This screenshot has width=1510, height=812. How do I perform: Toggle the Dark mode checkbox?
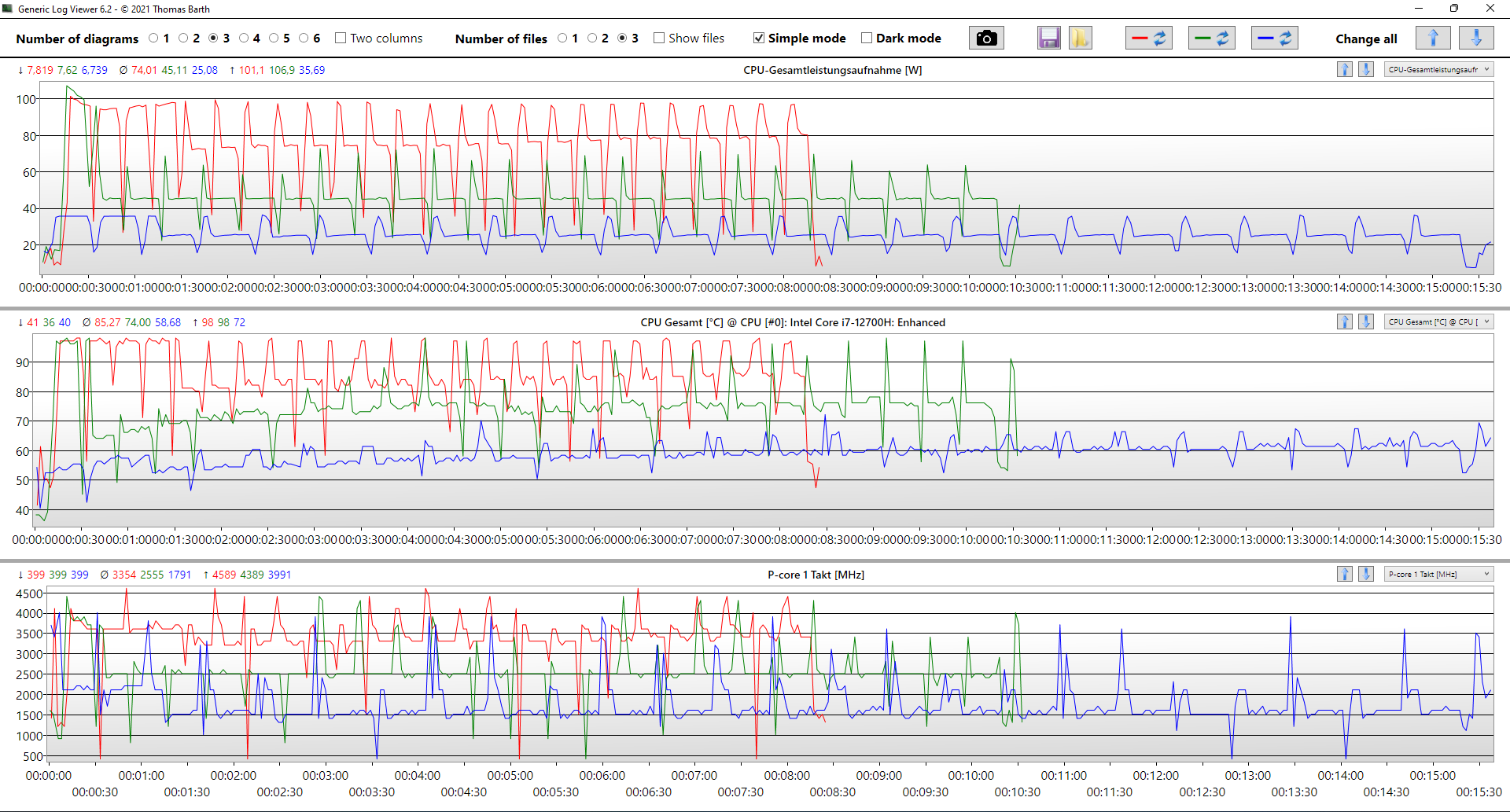pyautogui.click(x=867, y=38)
